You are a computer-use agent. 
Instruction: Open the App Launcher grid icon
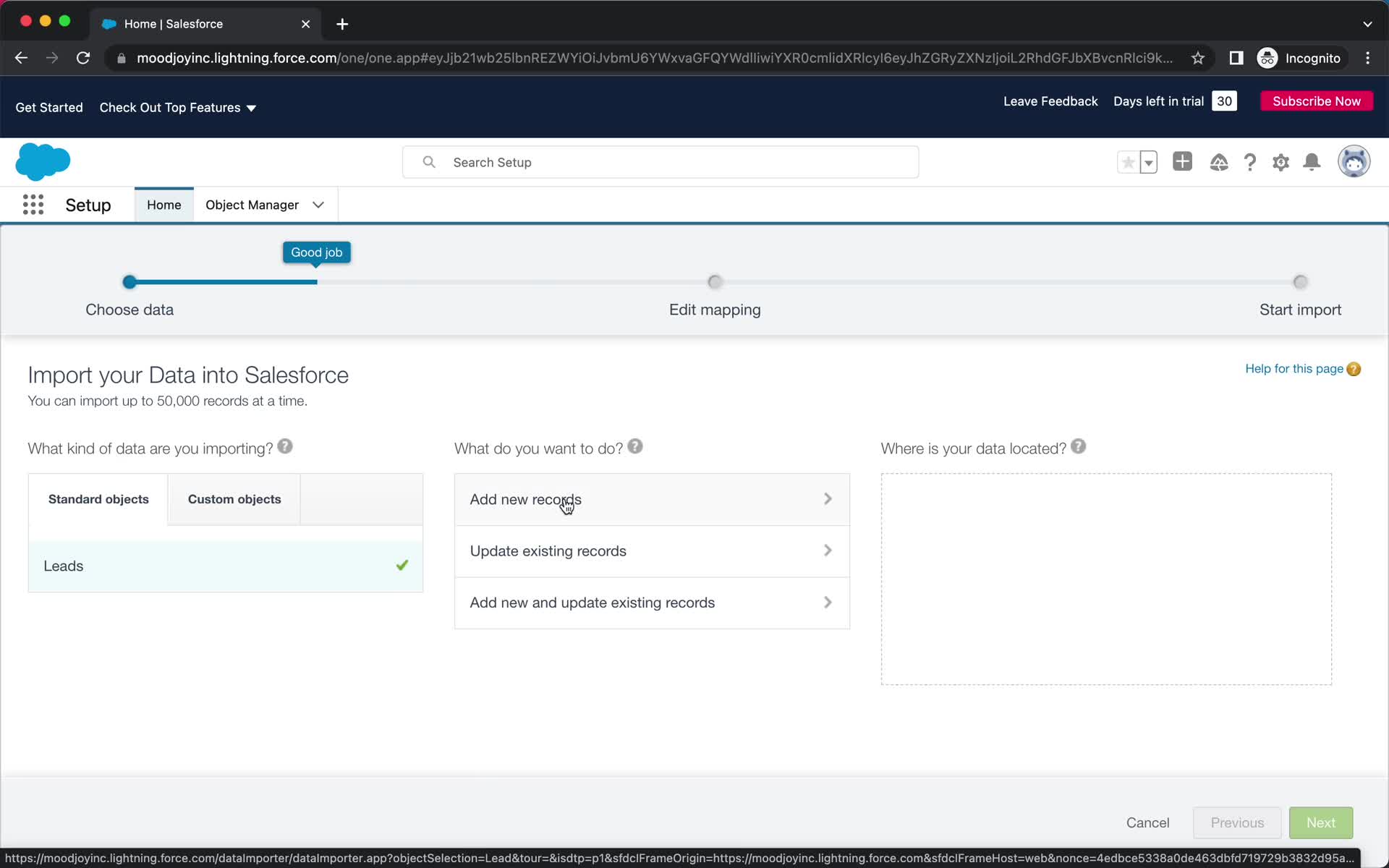(x=33, y=205)
